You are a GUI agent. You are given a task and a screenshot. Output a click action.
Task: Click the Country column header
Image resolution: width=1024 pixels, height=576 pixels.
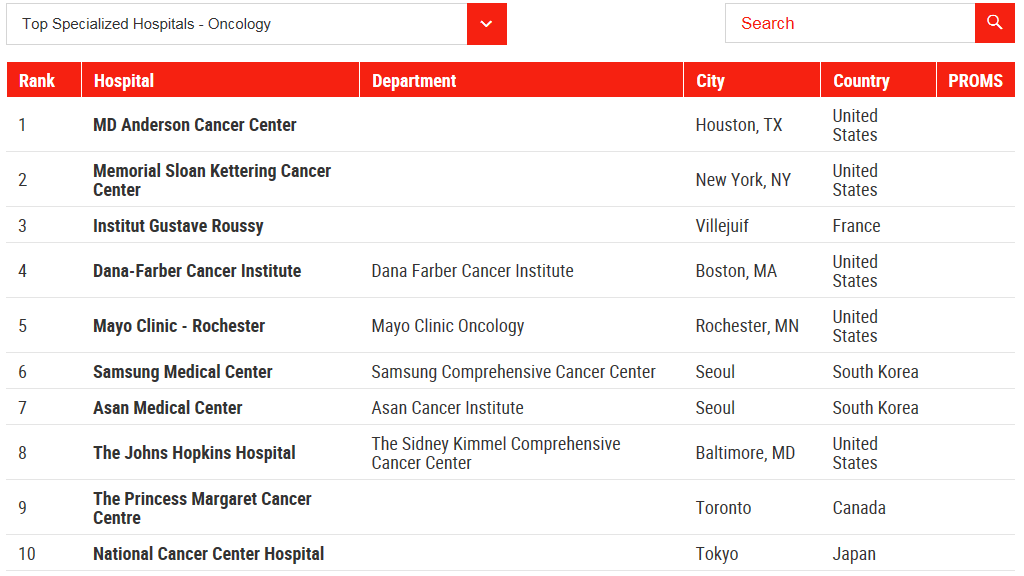coord(861,81)
